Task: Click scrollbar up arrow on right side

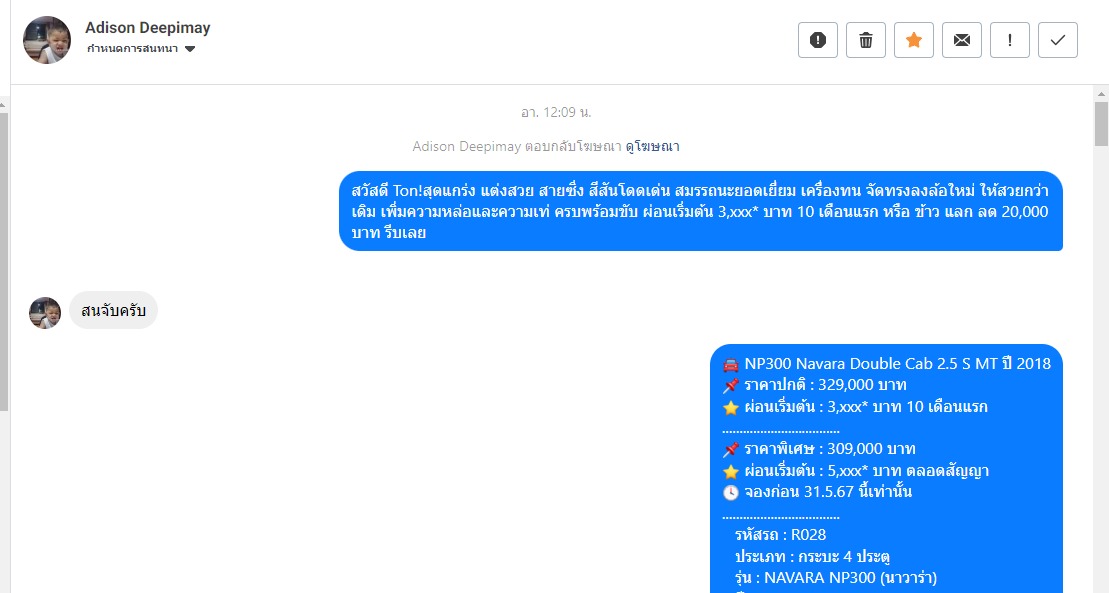Action: [x=1101, y=93]
